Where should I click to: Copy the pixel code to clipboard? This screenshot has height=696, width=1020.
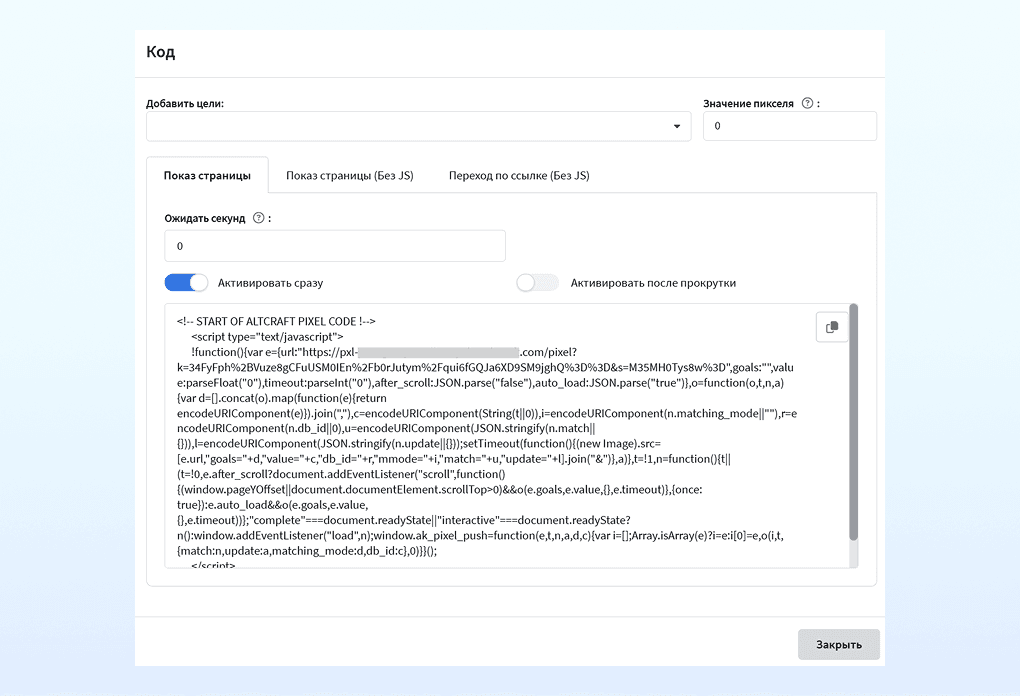831,327
